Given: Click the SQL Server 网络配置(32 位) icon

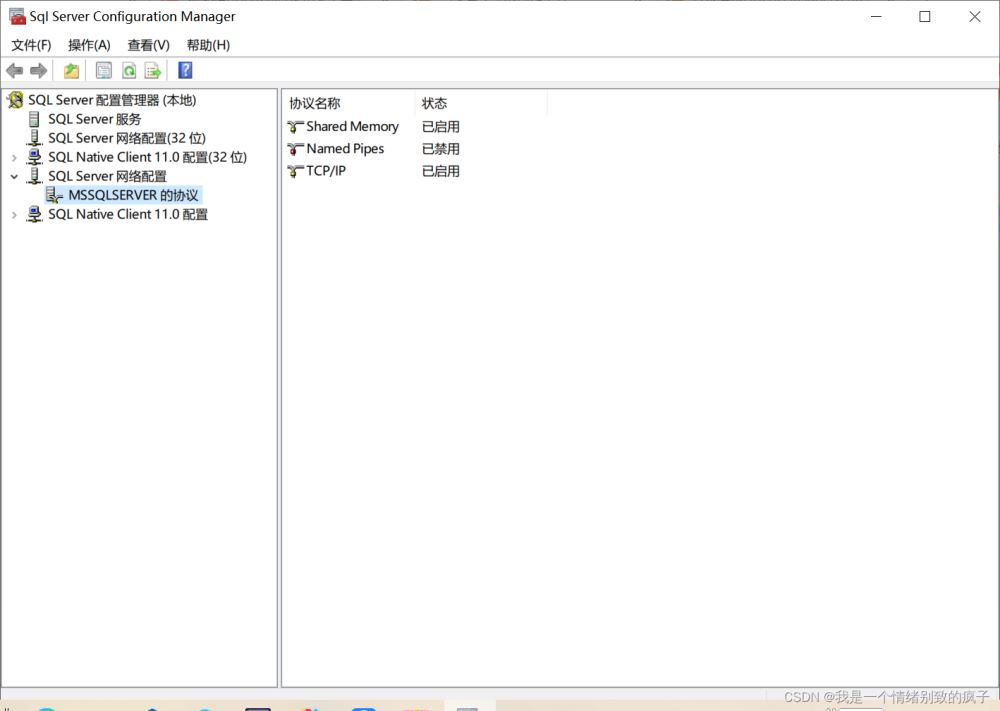Looking at the screenshot, I should pos(34,138).
